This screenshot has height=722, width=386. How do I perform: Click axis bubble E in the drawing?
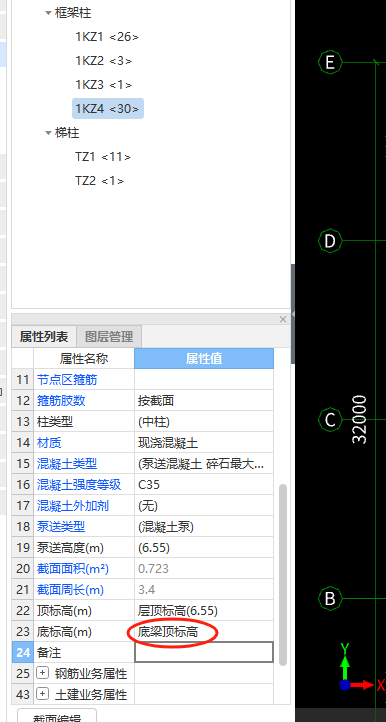(x=330, y=62)
